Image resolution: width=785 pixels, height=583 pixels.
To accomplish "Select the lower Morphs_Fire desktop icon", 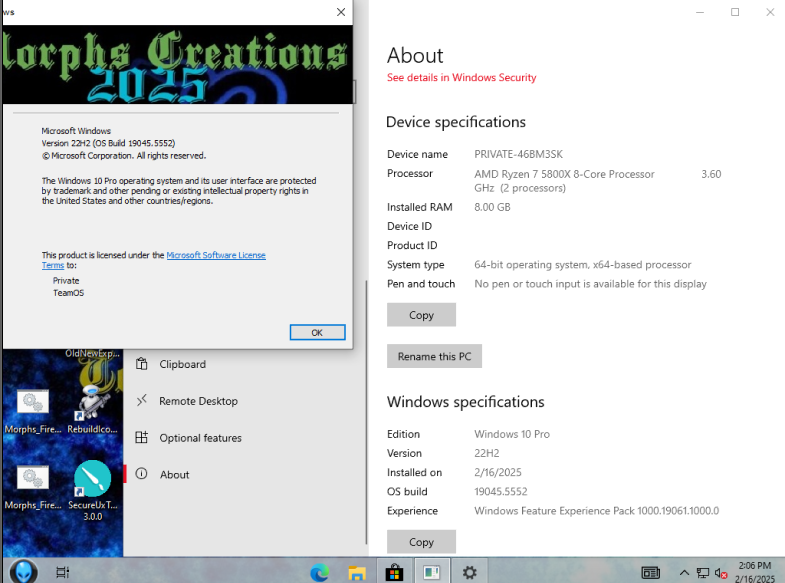I will pyautogui.click(x=33, y=488).
